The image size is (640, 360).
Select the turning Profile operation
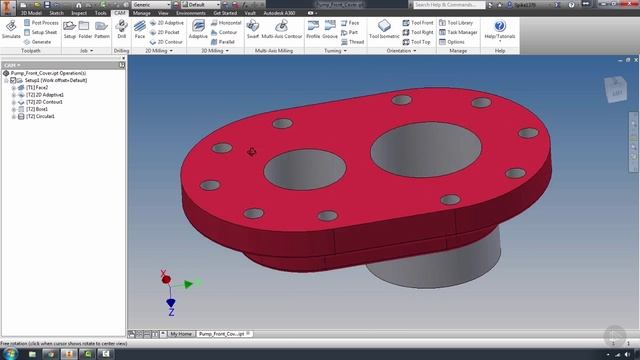click(x=313, y=29)
